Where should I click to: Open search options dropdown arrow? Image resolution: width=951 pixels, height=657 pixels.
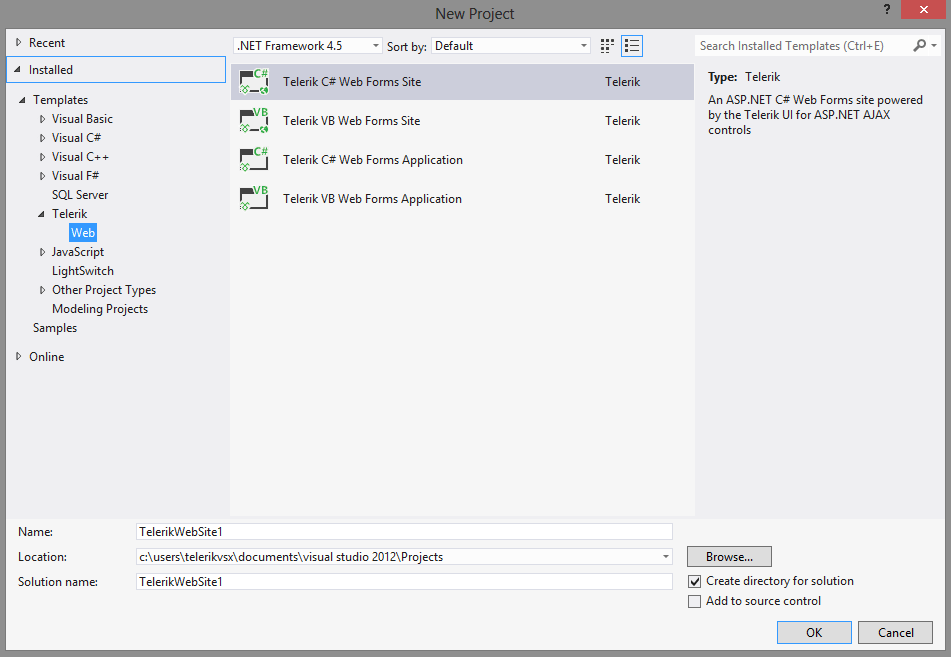pyautogui.click(x=934, y=45)
